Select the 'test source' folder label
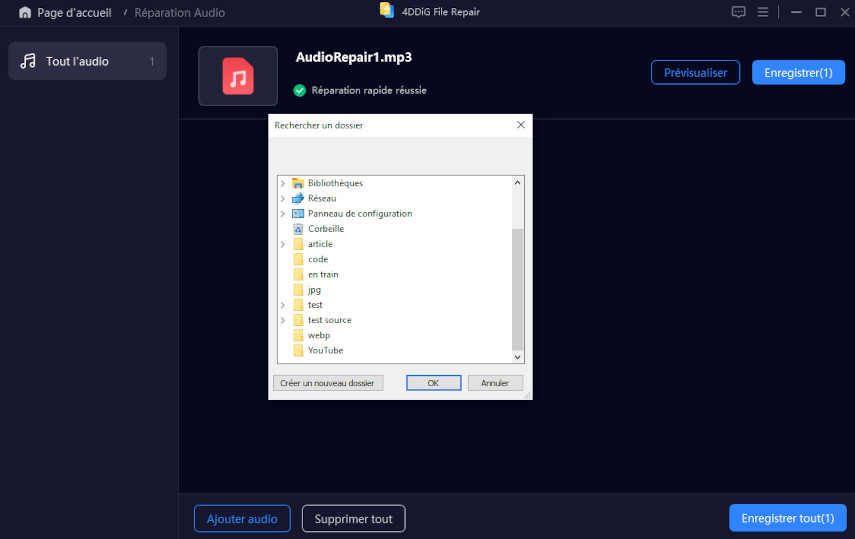This screenshot has height=539, width=855. pyautogui.click(x=329, y=320)
